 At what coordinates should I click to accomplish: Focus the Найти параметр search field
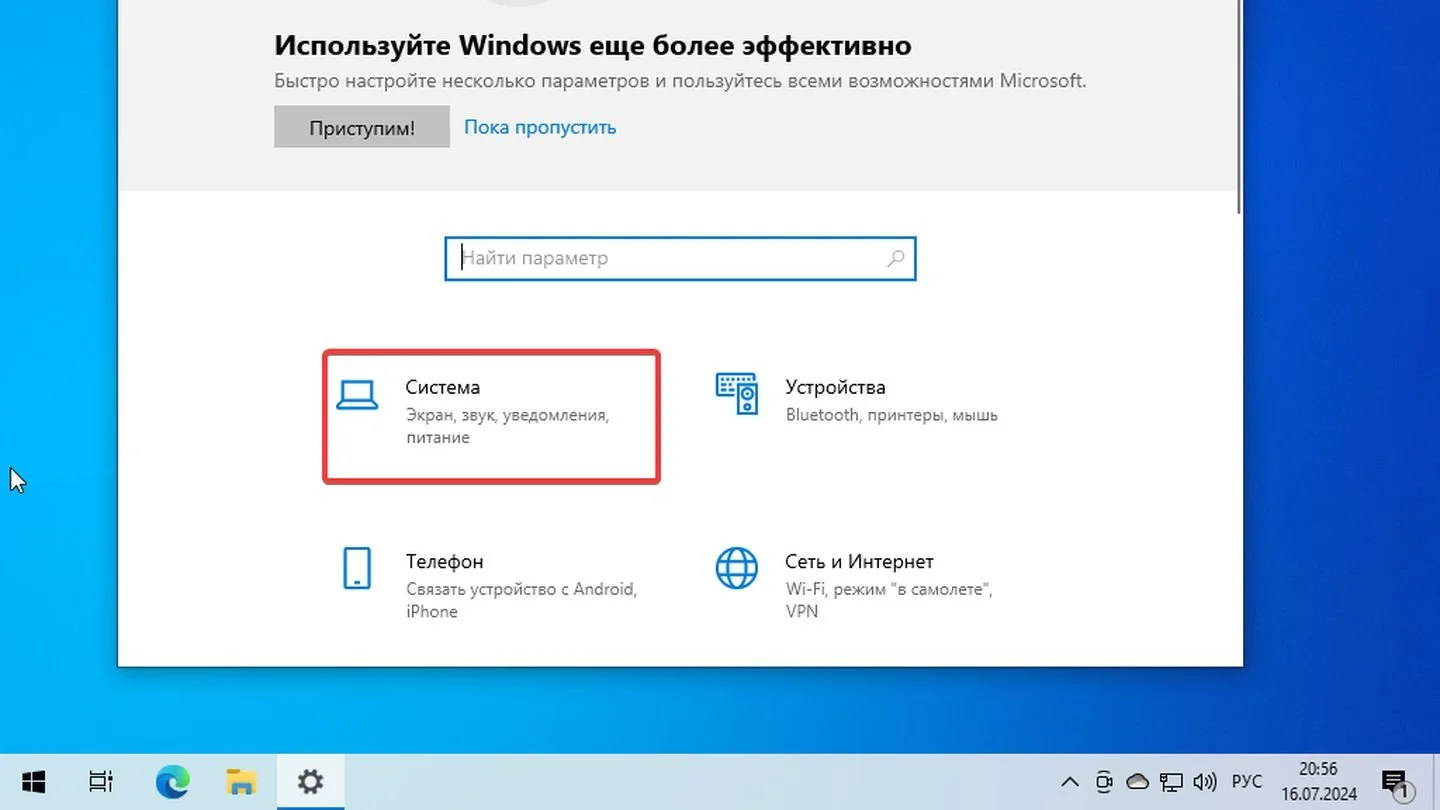680,258
